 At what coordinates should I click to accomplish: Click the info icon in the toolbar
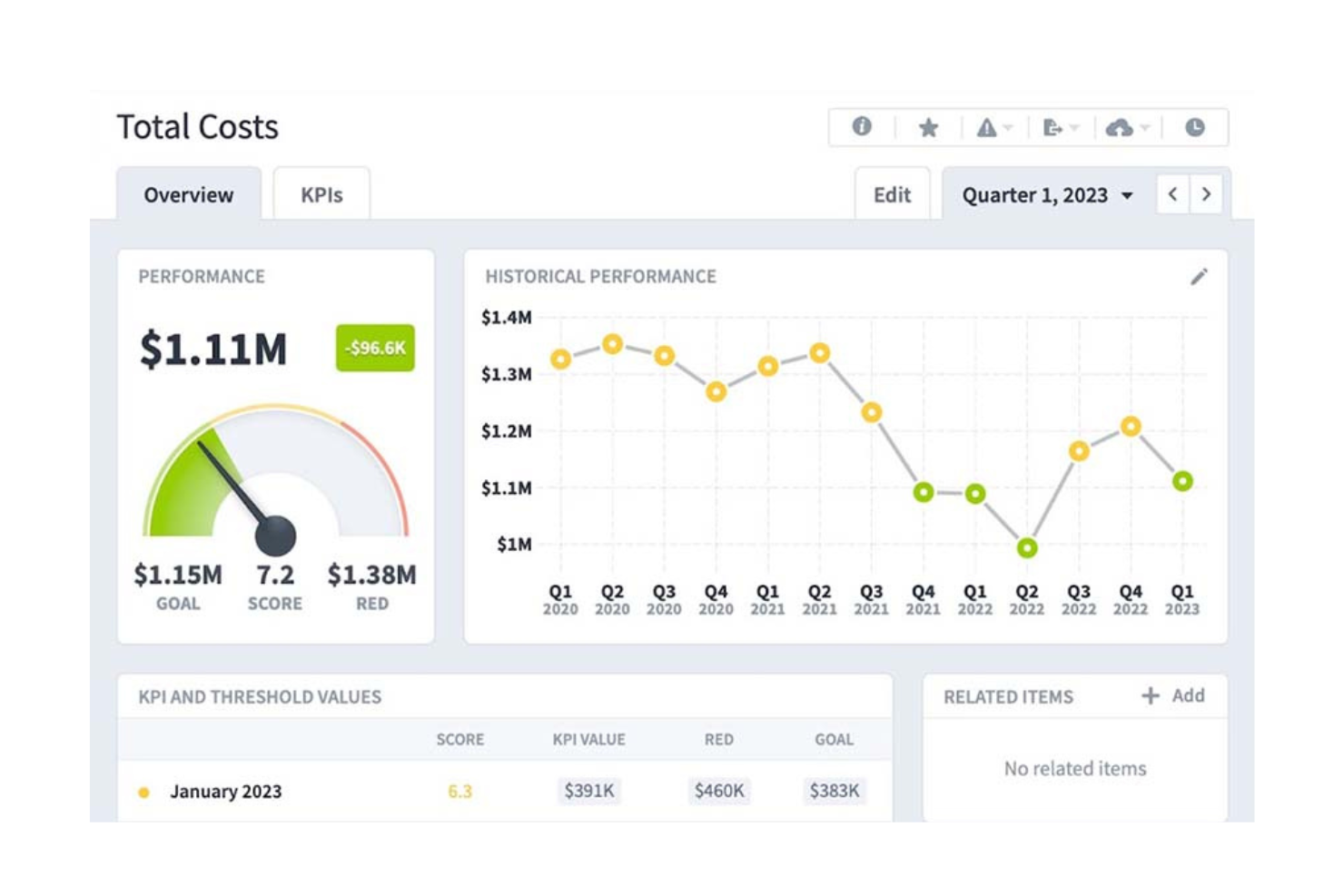coord(861,127)
